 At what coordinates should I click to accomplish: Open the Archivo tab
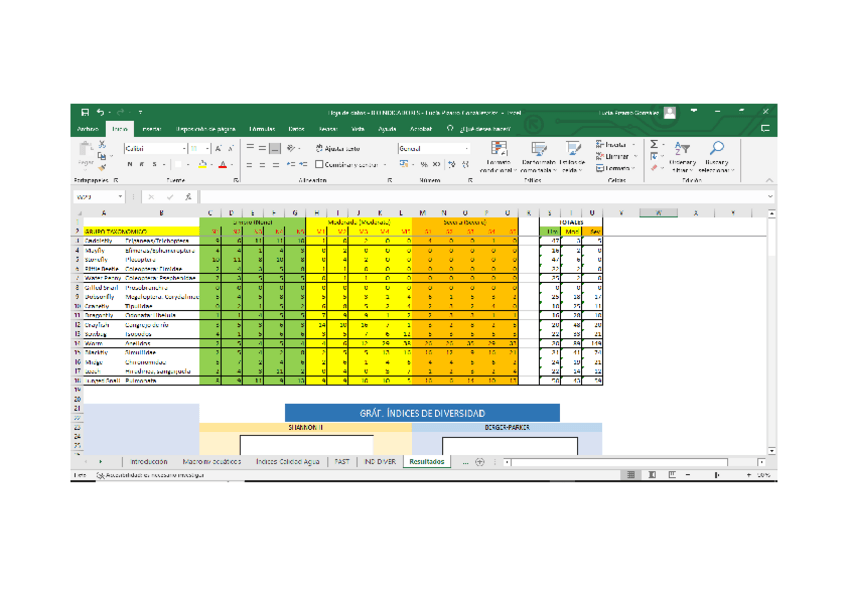88,129
